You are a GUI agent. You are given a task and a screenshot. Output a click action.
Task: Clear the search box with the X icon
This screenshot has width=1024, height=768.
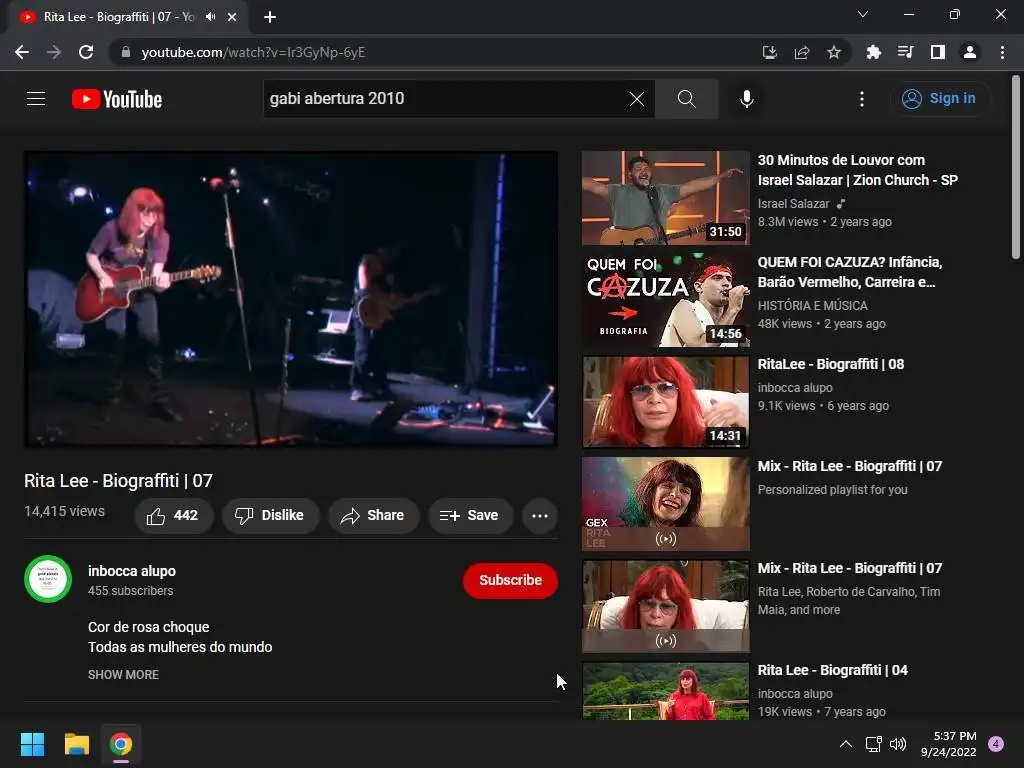pyautogui.click(x=637, y=99)
